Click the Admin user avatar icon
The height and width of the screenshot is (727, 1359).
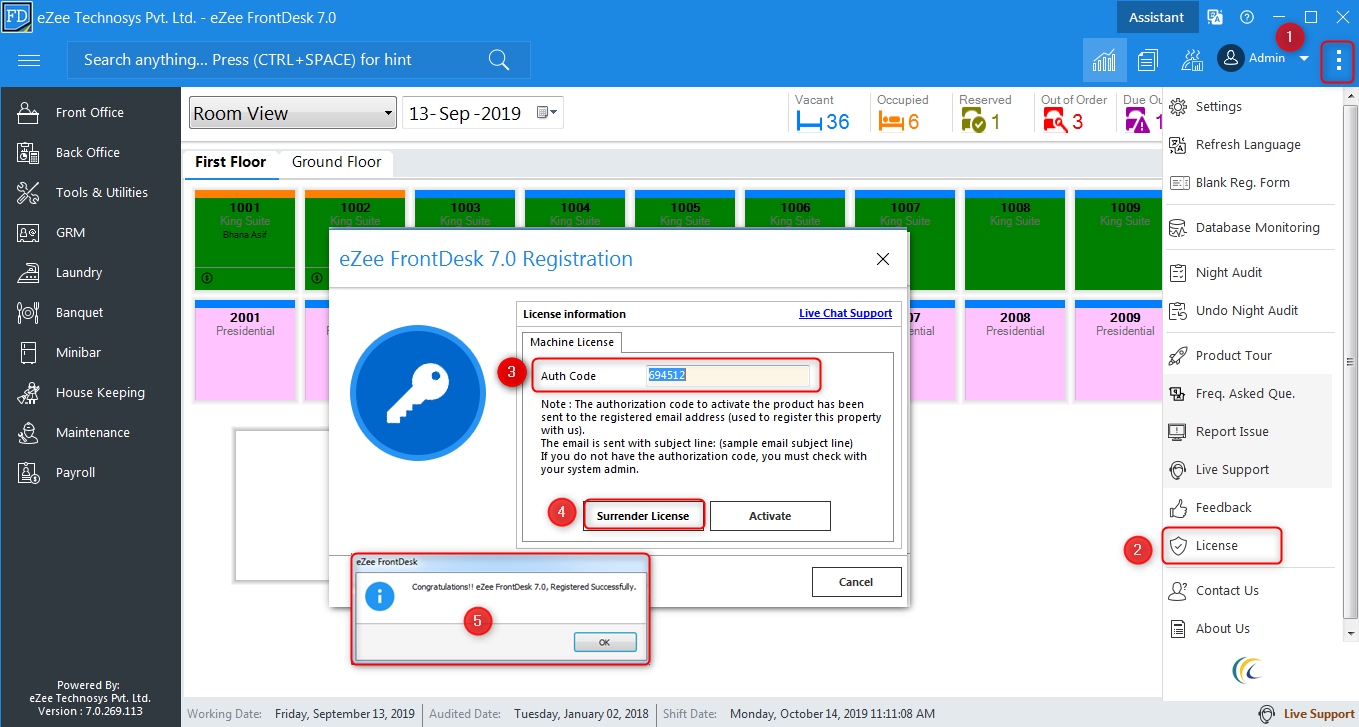point(1231,58)
